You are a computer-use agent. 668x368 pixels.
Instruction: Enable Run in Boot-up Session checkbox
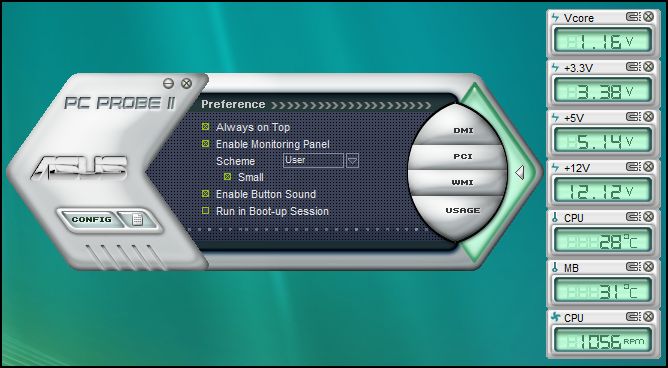[206, 211]
